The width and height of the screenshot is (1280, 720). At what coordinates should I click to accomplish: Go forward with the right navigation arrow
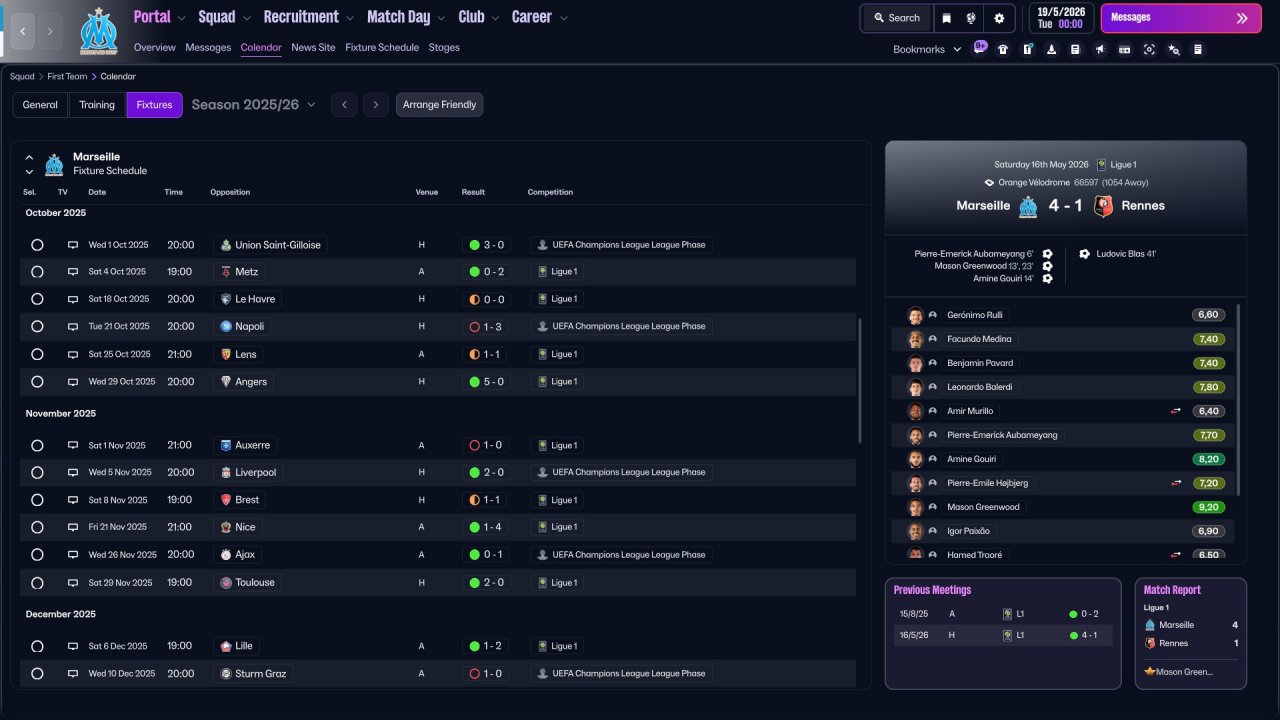coord(51,31)
